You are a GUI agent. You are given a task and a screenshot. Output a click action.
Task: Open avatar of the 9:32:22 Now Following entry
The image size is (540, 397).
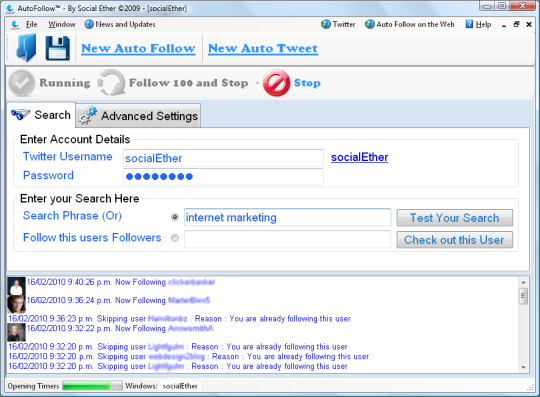(x=16, y=332)
